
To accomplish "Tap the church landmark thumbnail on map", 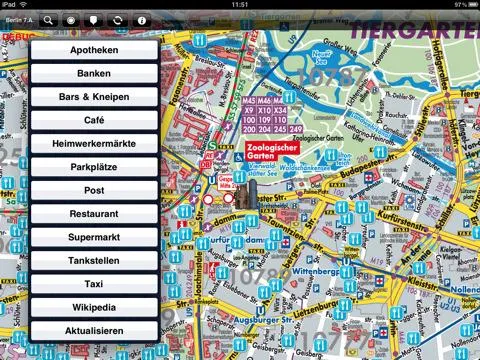I will pyautogui.click(x=247, y=195).
